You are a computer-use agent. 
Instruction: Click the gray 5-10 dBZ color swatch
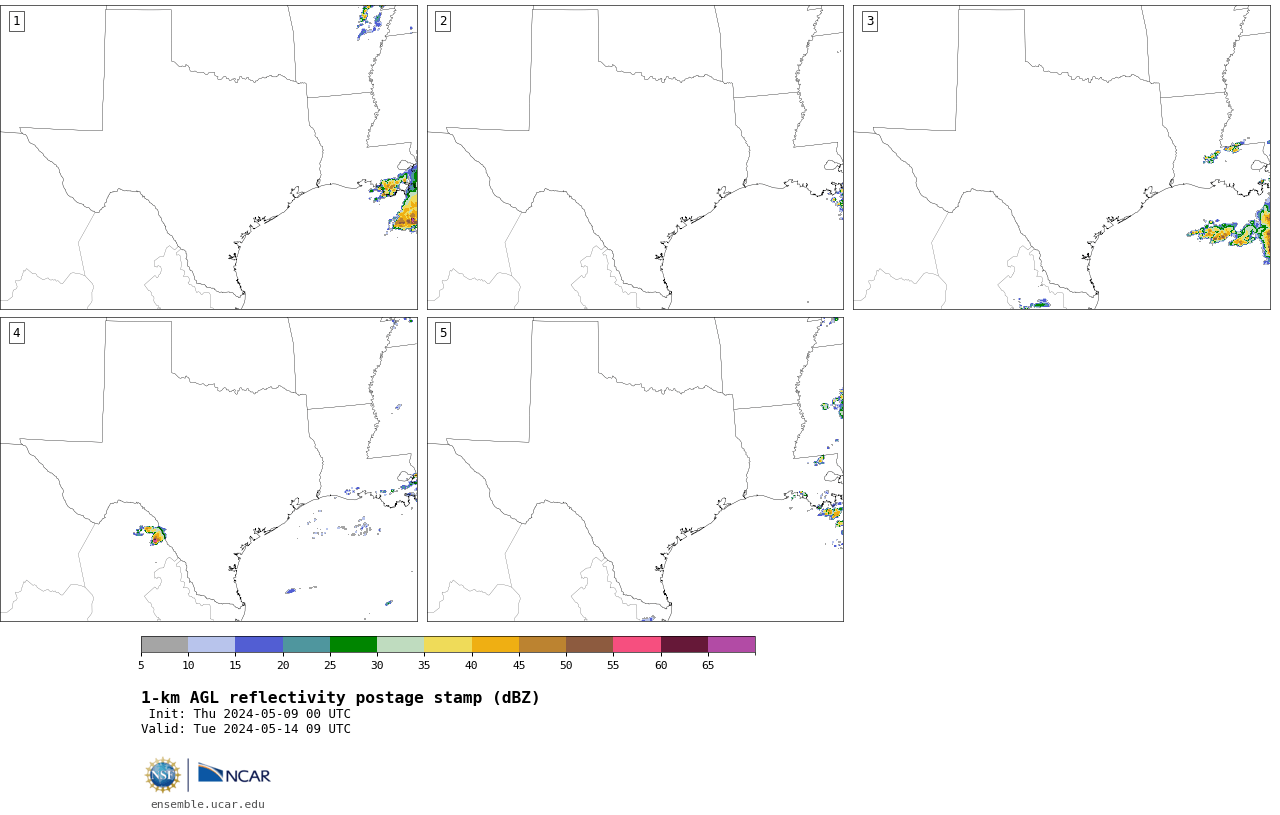click(x=164, y=645)
